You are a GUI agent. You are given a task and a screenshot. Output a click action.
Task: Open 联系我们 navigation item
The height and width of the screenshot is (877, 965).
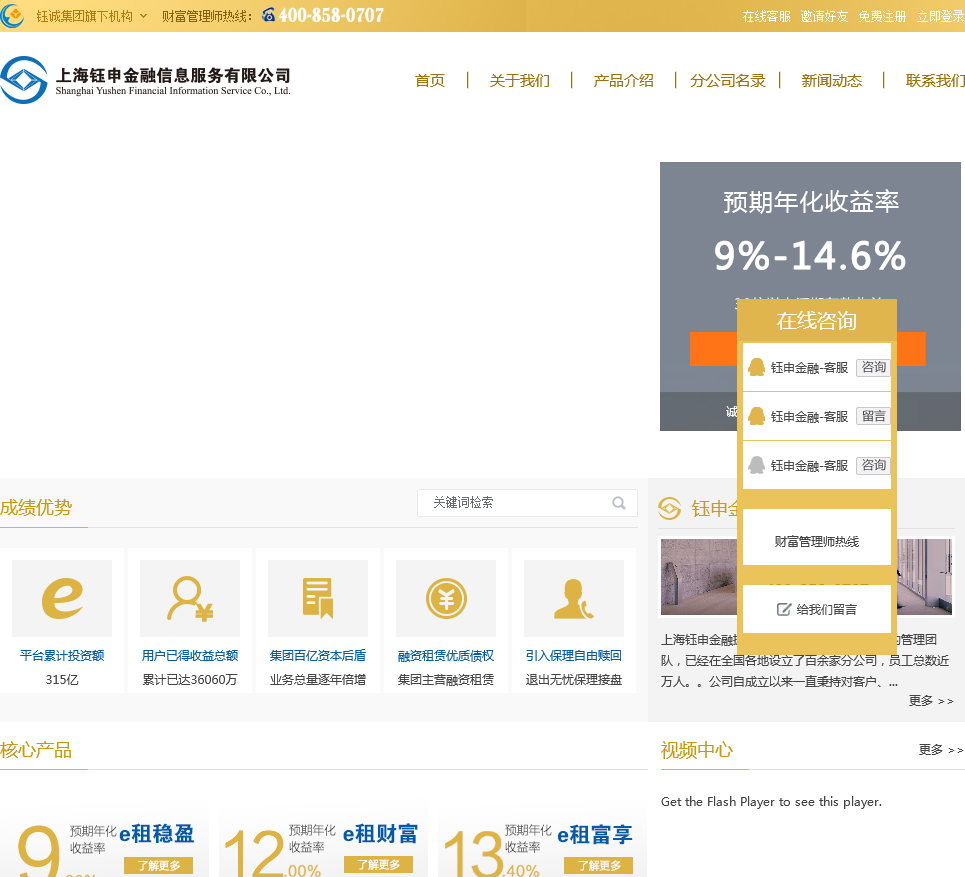(935, 81)
